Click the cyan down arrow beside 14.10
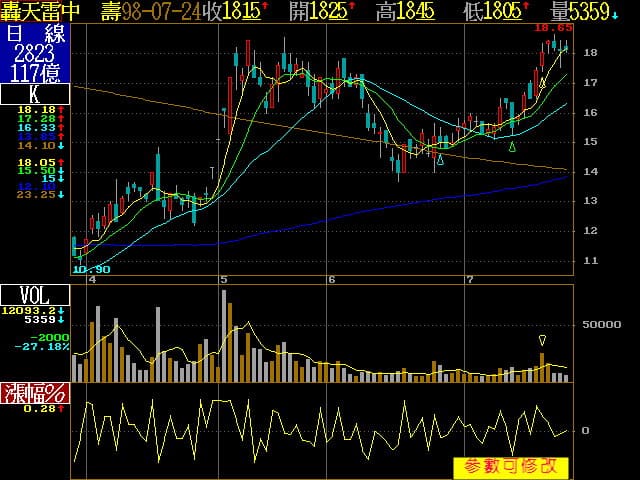Image resolution: width=640 pixels, height=480 pixels. (x=61, y=146)
